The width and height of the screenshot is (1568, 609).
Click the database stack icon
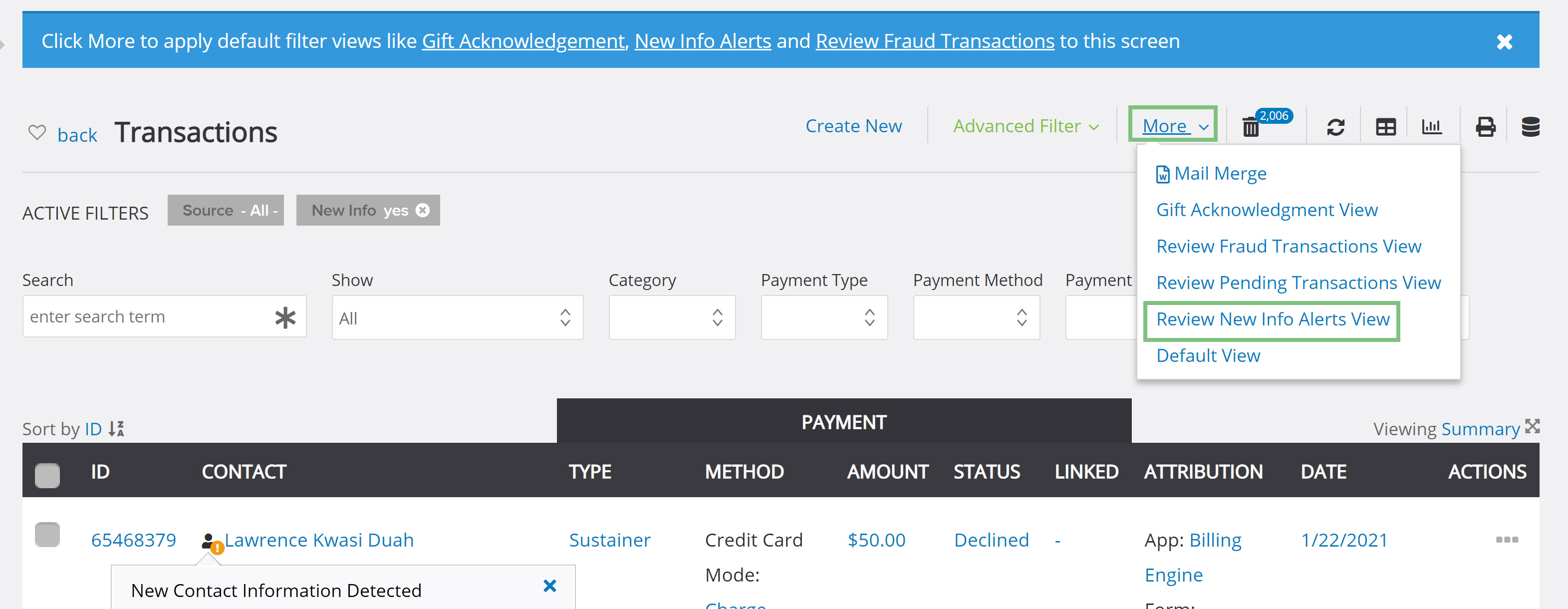tap(1530, 127)
